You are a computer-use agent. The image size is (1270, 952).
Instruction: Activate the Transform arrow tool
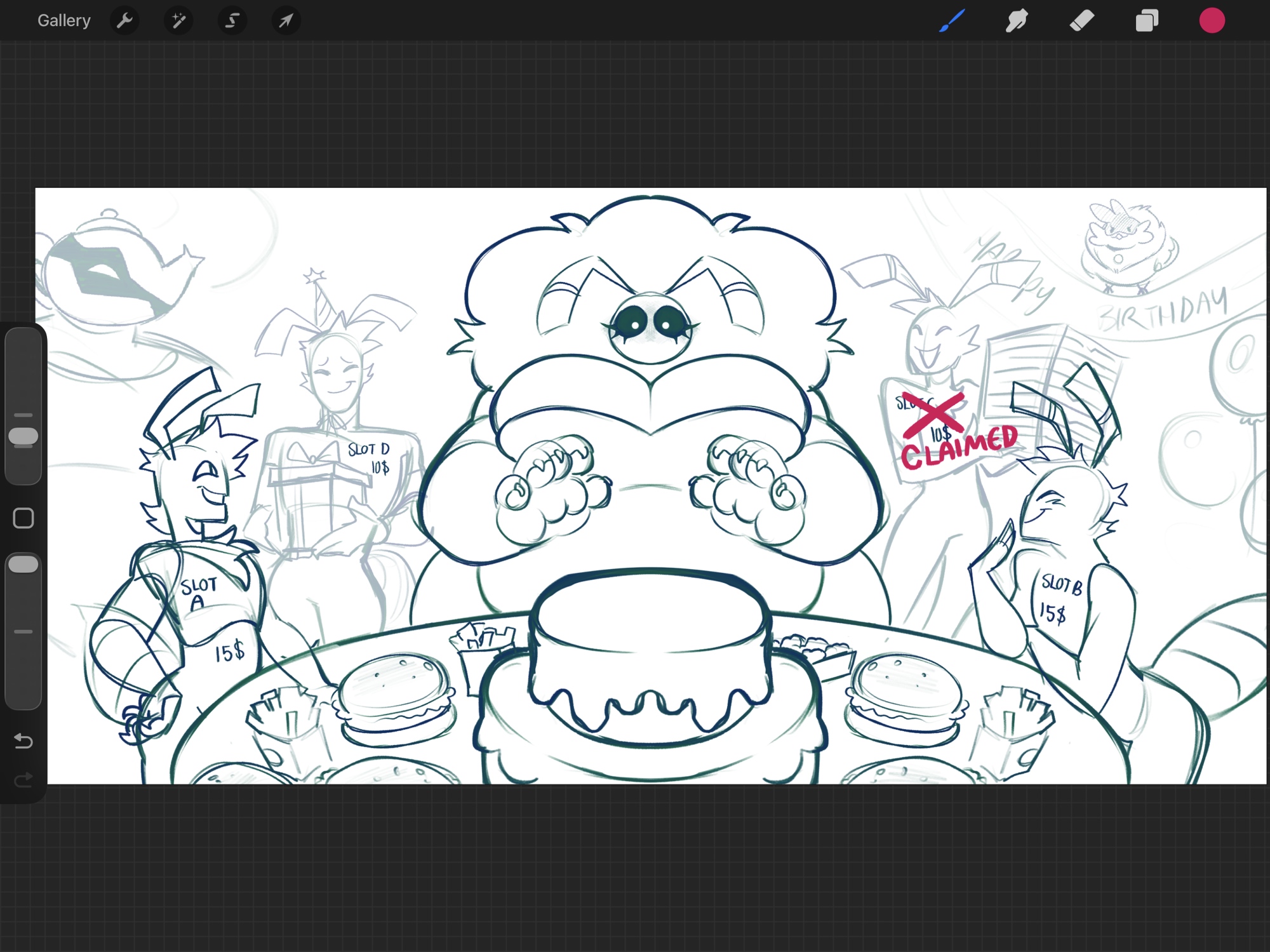click(x=286, y=21)
